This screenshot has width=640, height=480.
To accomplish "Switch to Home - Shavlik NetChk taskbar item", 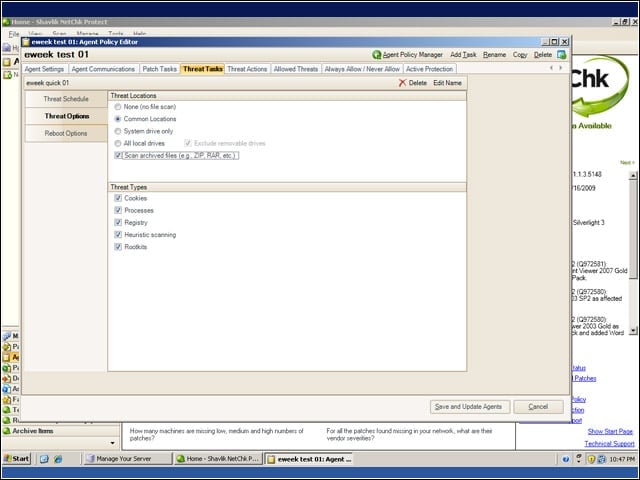I will point(218,459).
